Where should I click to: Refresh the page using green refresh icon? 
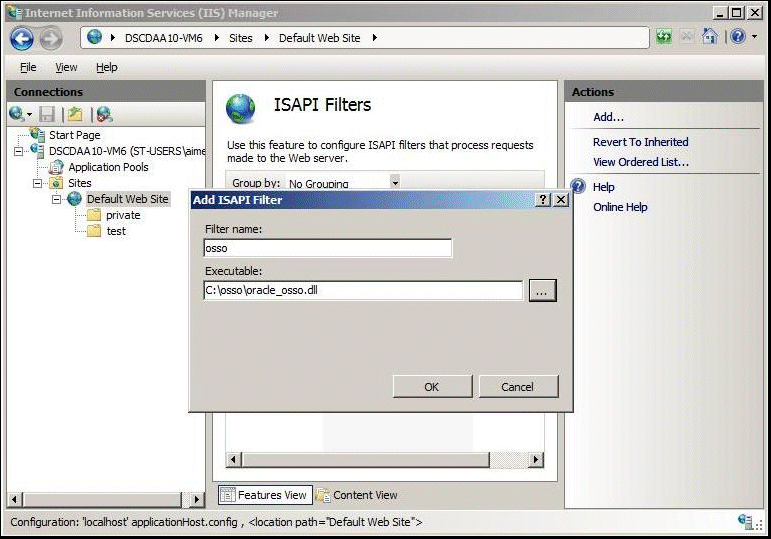tap(664, 36)
